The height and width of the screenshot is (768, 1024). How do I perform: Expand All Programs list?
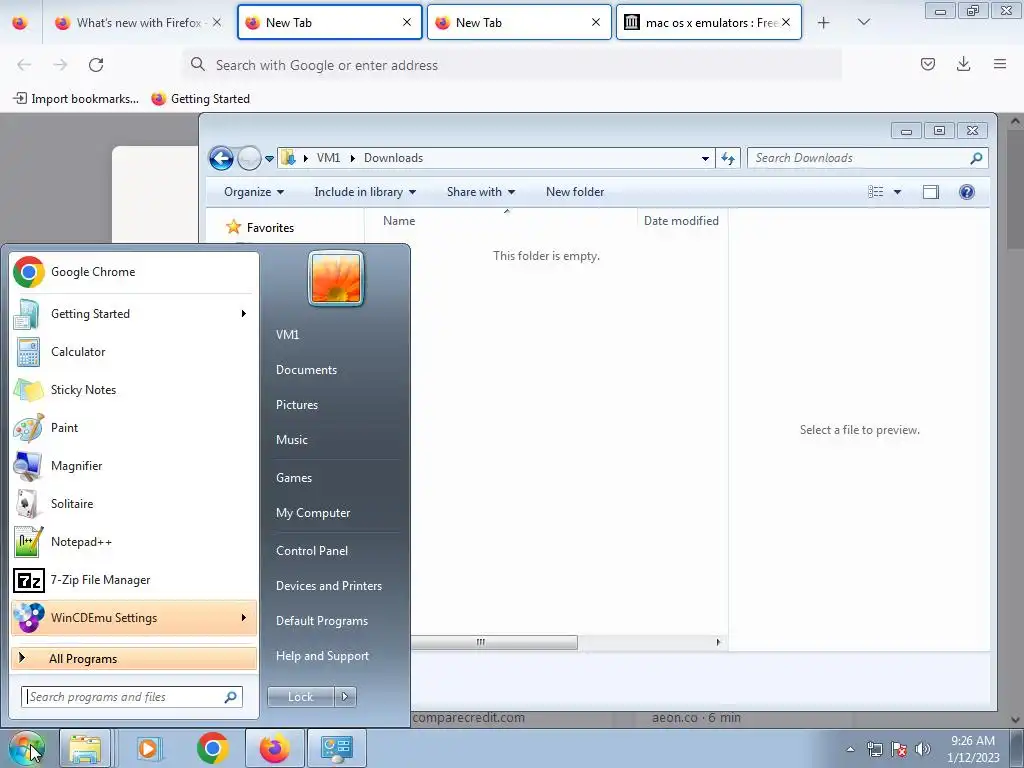(x=134, y=659)
